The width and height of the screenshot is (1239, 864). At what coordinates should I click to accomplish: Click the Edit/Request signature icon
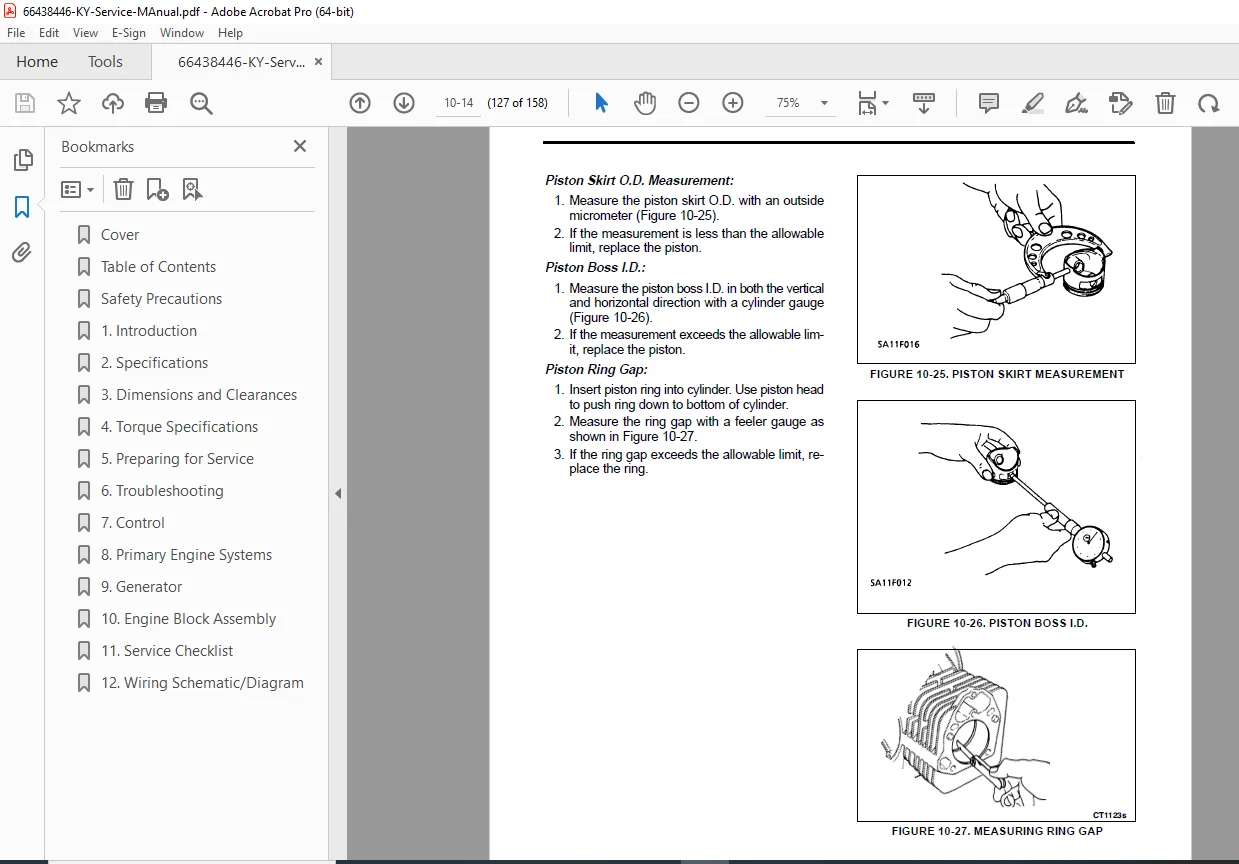point(1121,103)
